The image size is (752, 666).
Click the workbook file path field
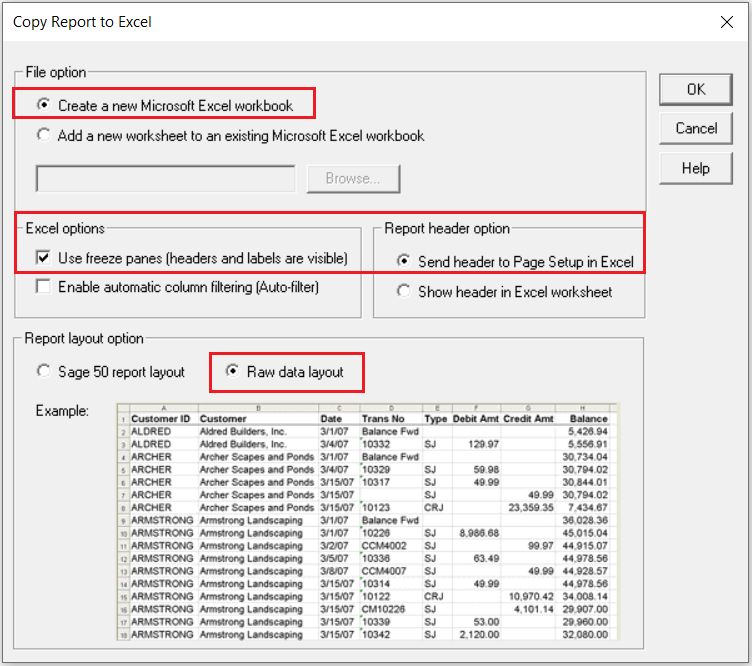[165, 179]
